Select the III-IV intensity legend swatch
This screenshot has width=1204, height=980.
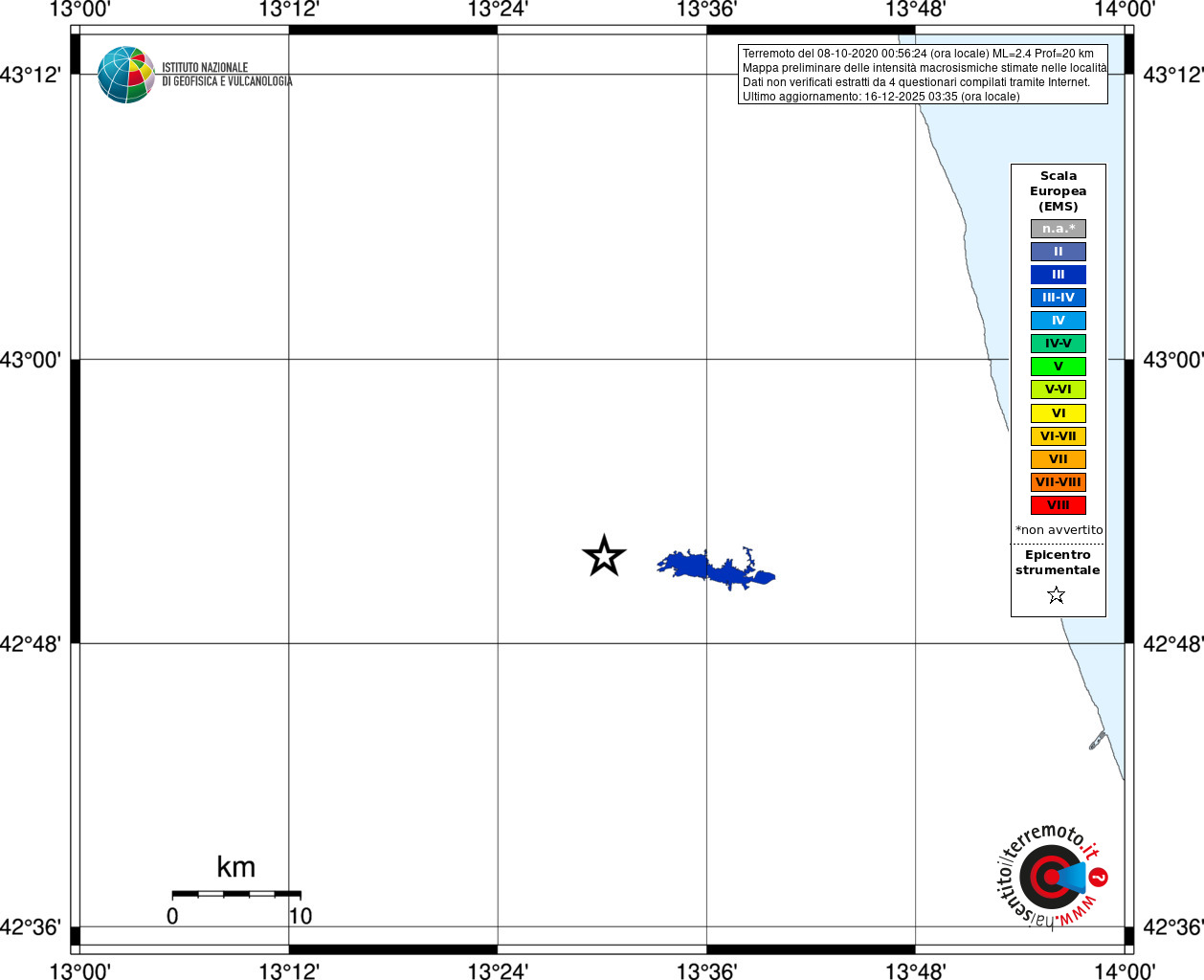click(x=1059, y=298)
